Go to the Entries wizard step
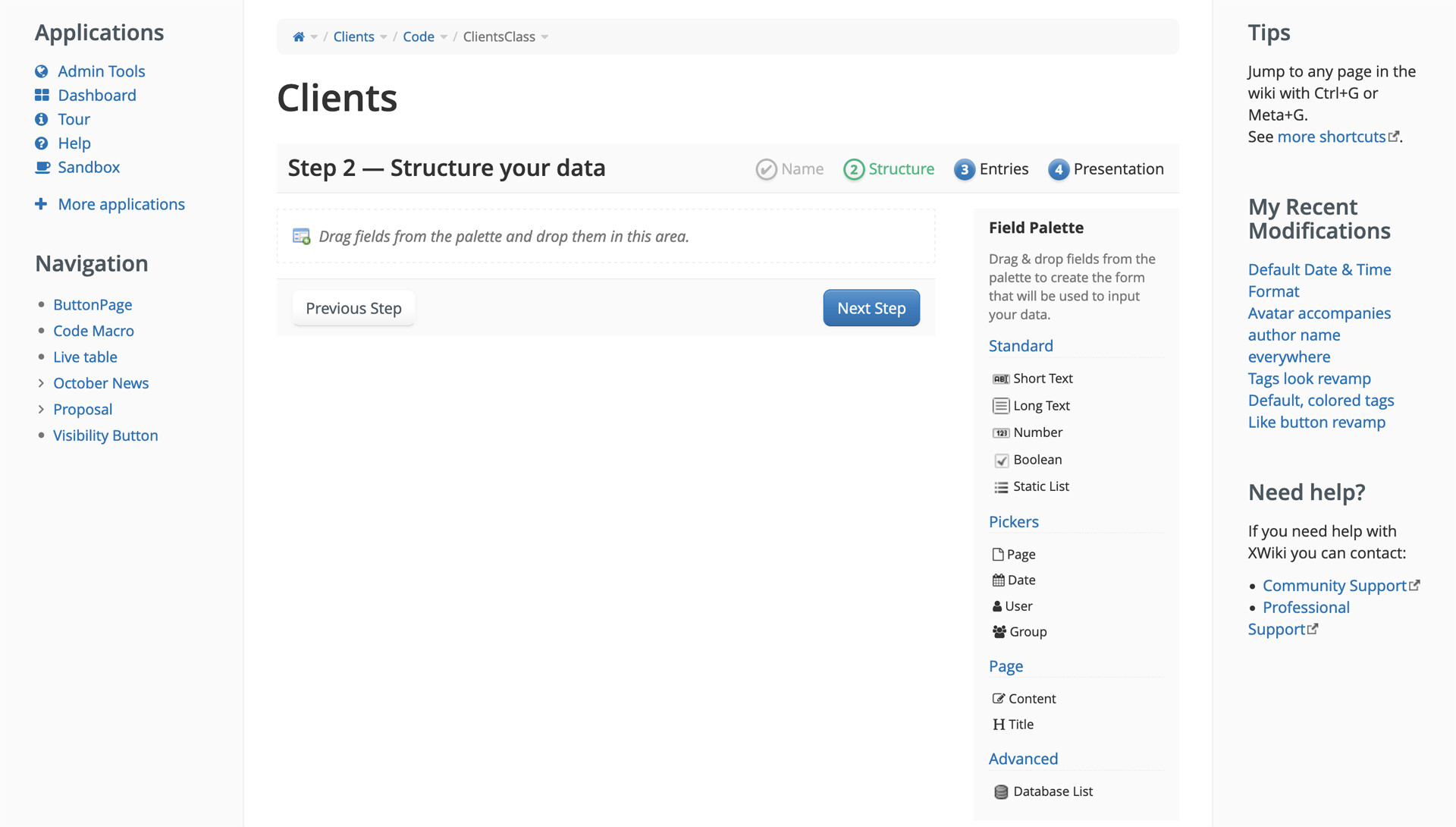This screenshot has width=1456, height=827. pyautogui.click(x=991, y=169)
